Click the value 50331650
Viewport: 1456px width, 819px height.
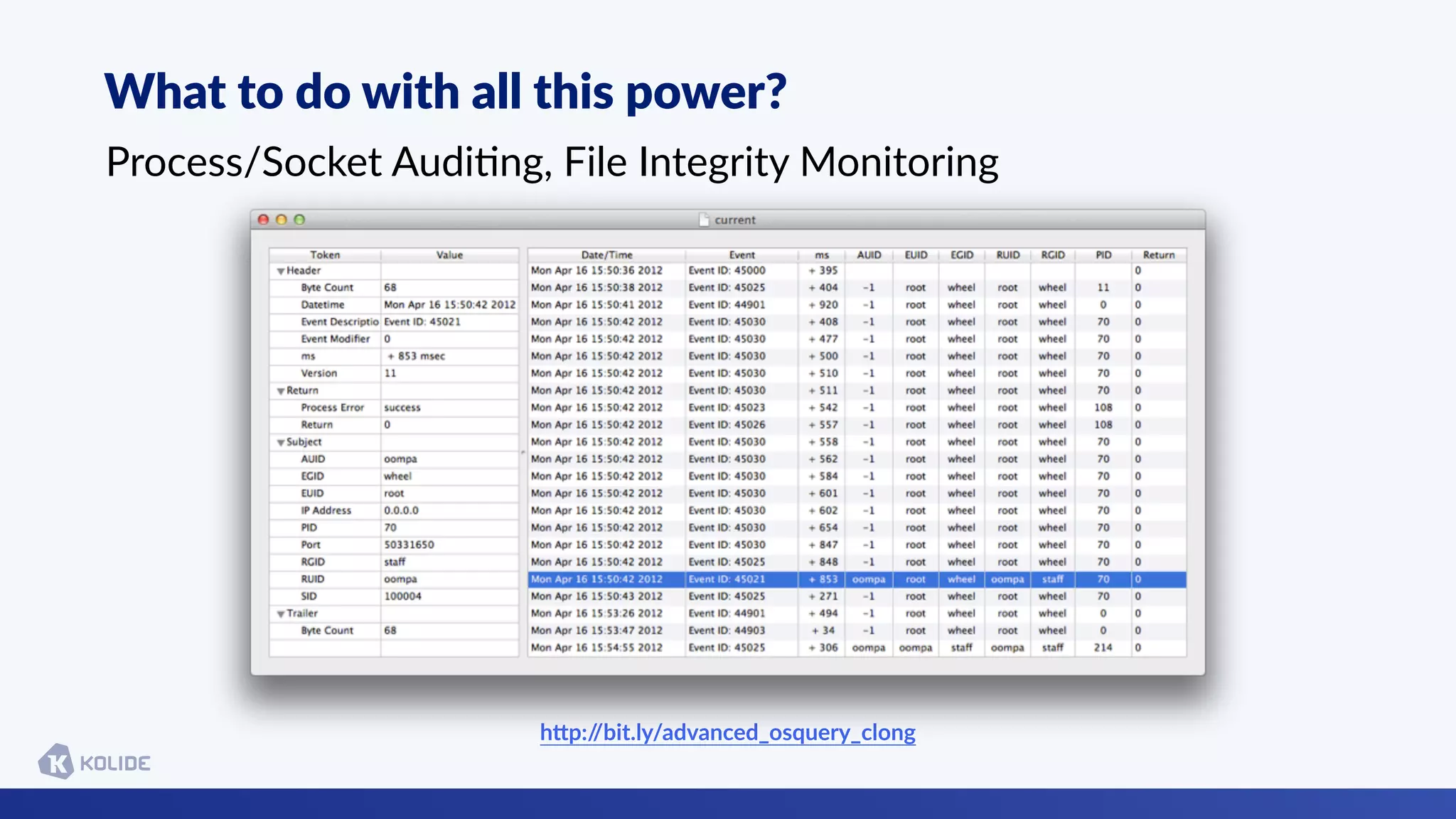409,545
